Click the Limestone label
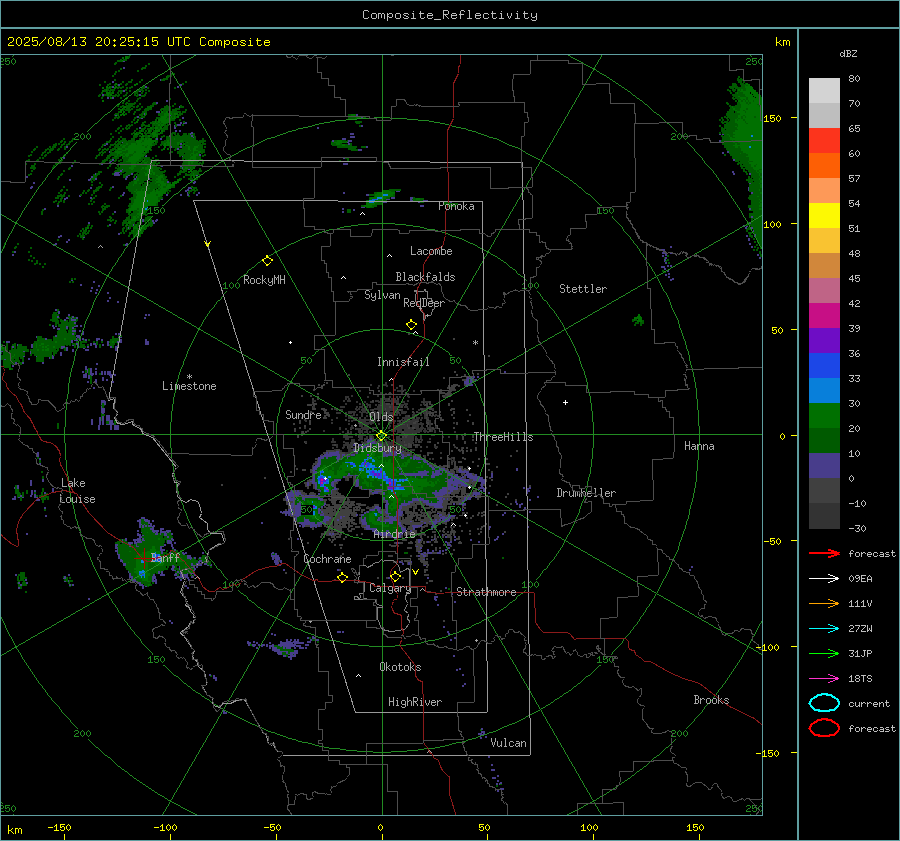This screenshot has width=900, height=841. pos(189,386)
